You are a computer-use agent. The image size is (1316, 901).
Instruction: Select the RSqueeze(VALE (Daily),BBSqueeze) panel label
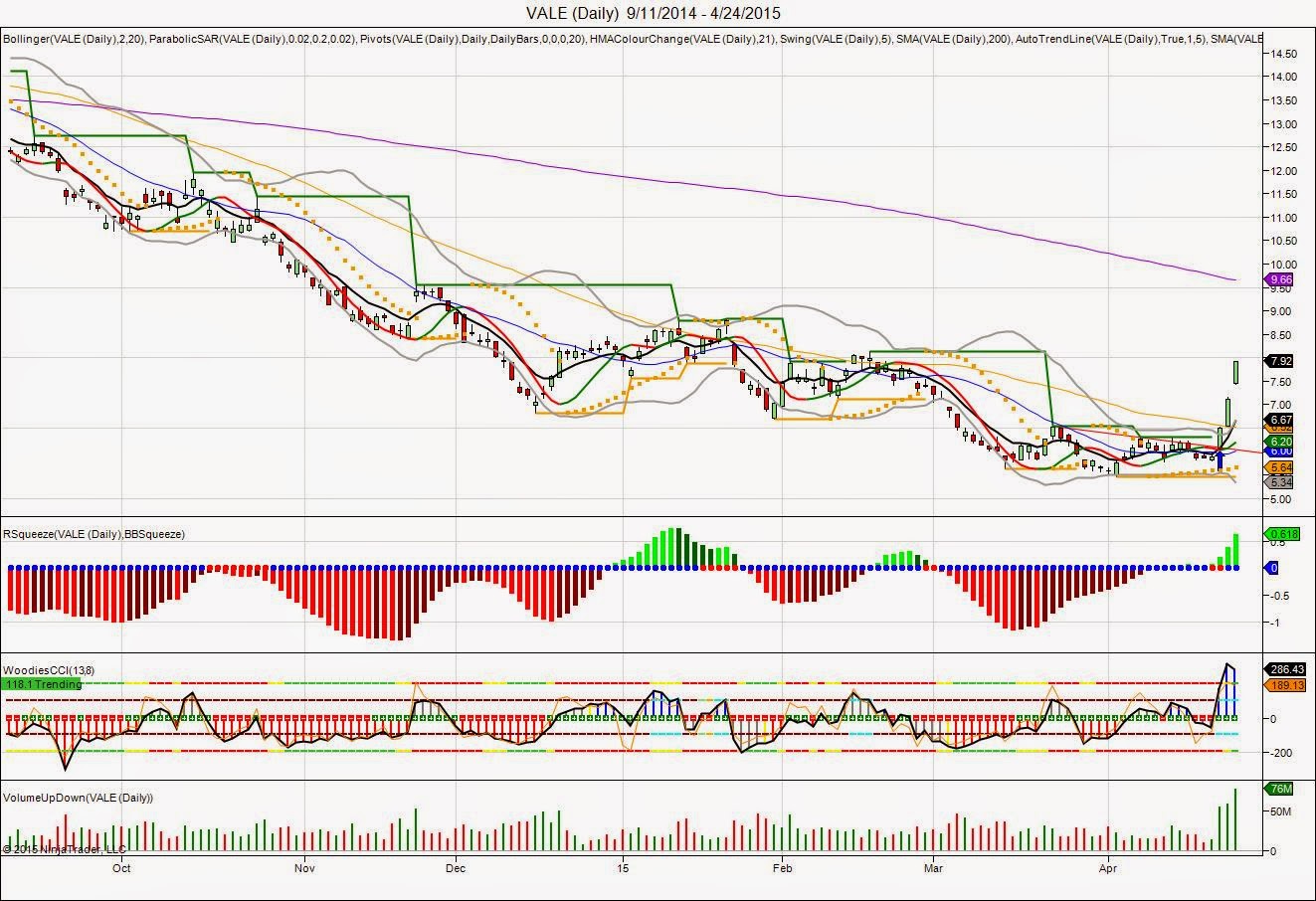(x=94, y=534)
